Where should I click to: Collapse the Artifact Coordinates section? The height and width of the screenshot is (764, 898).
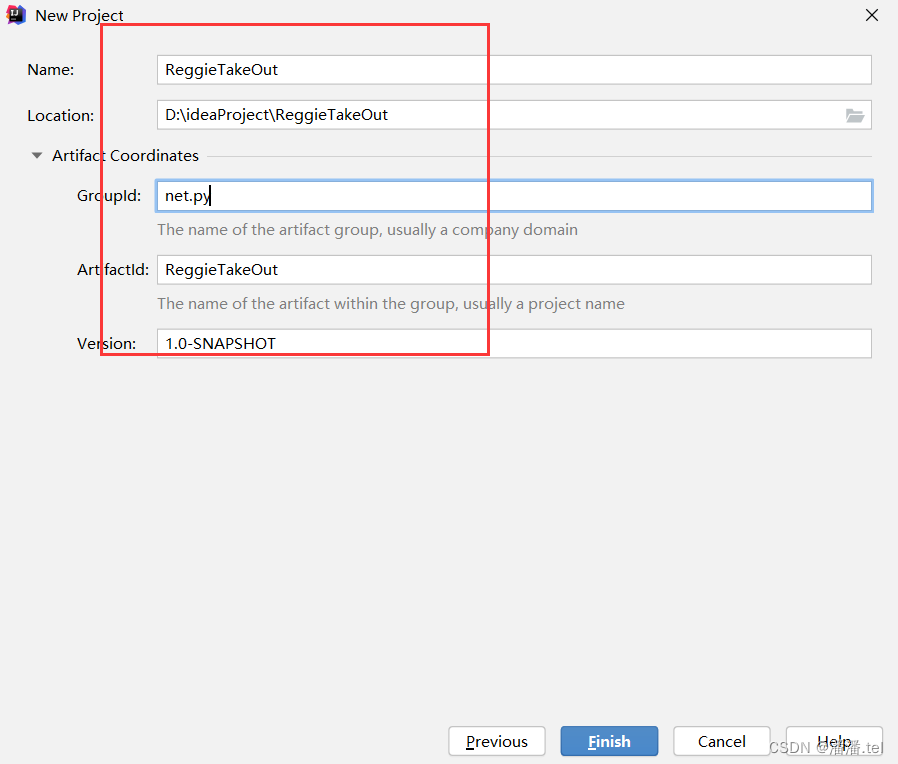37,155
